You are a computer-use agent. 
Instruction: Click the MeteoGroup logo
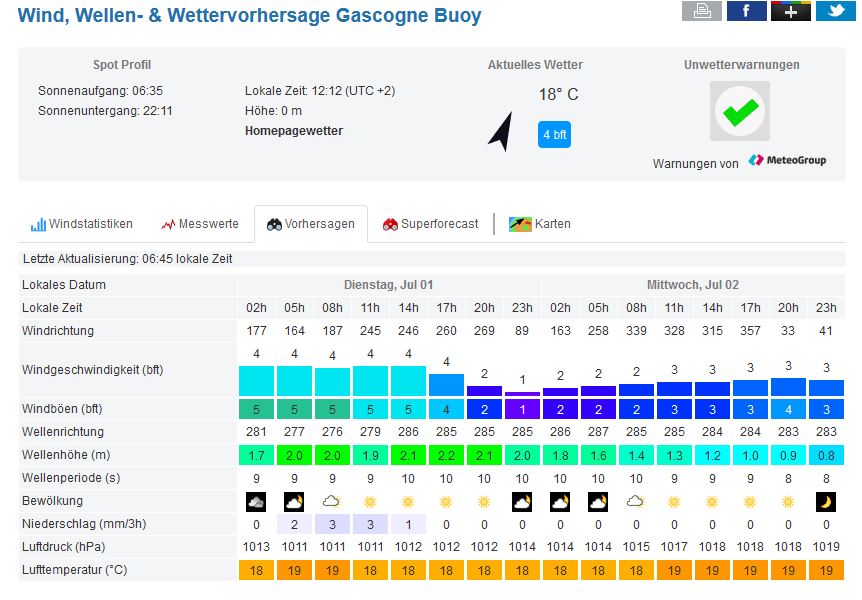pyautogui.click(x=787, y=160)
